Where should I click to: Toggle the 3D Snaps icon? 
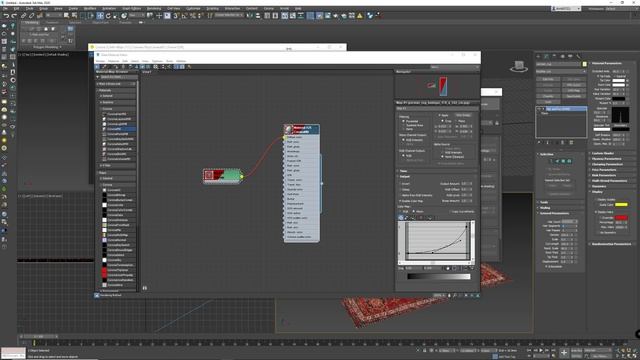(x=176, y=16)
